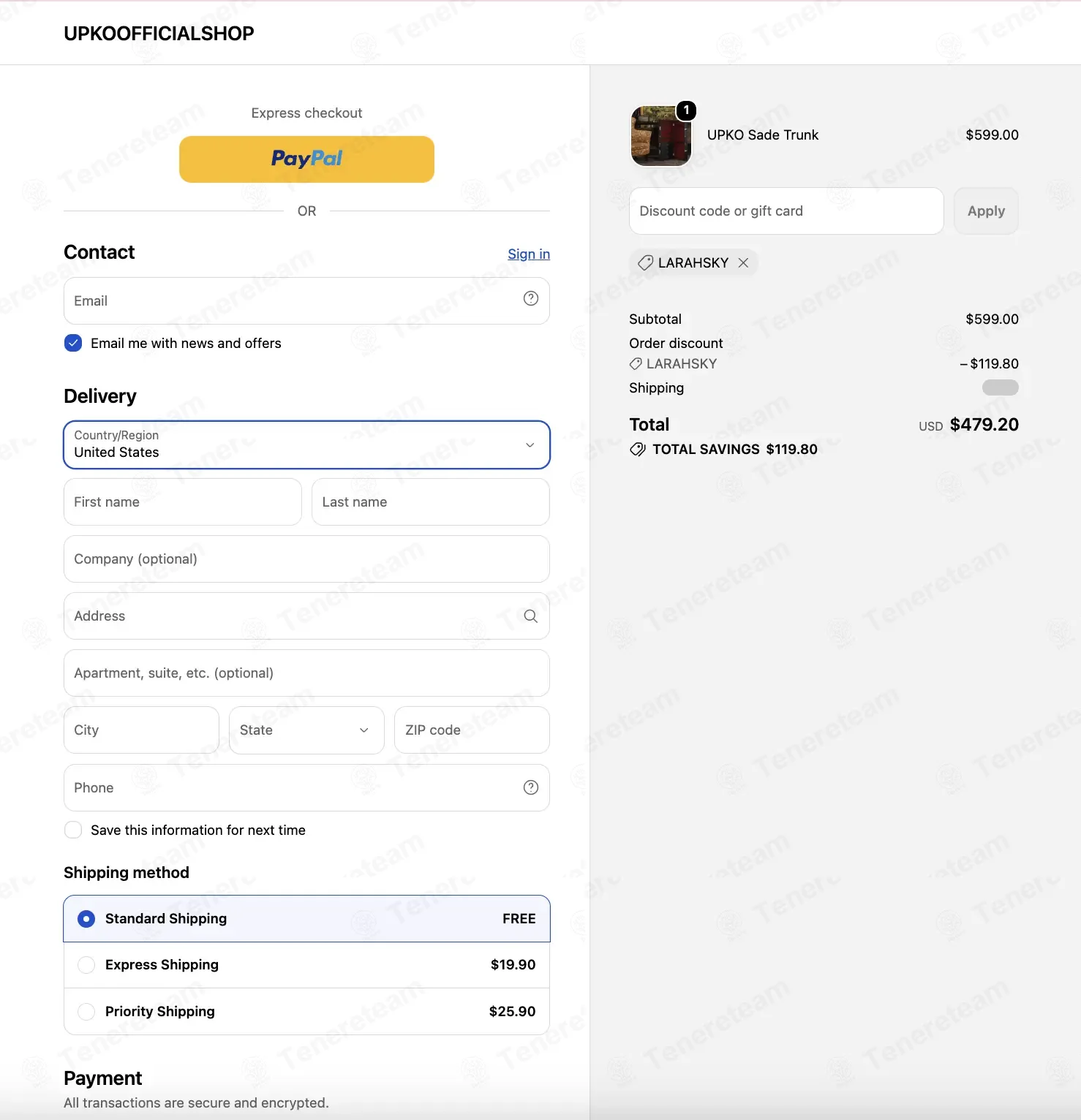Select Priority Shipping option
Screen dimensions: 1081x1120
[307, 1012]
